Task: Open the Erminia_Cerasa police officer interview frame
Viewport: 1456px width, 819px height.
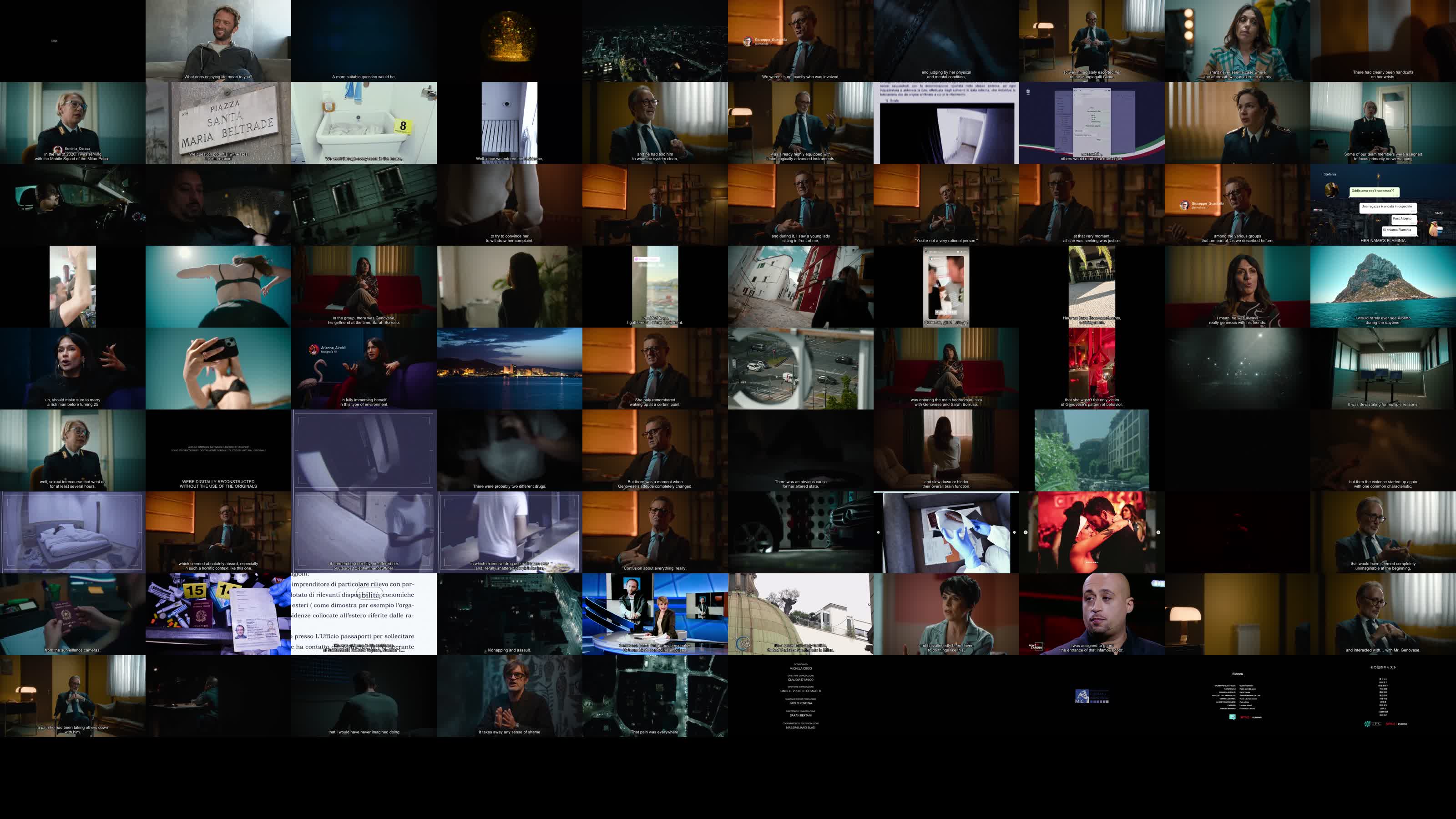Action: click(72, 123)
